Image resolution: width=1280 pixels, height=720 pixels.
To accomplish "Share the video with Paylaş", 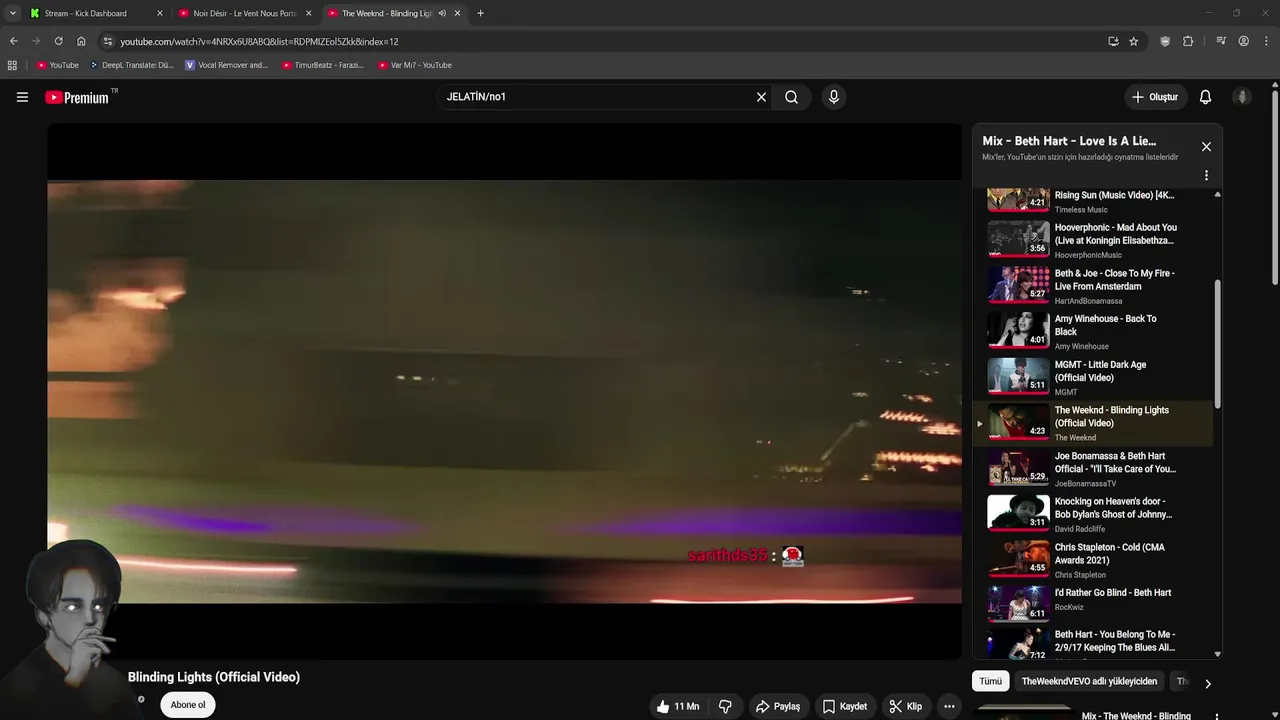I will coord(778,706).
